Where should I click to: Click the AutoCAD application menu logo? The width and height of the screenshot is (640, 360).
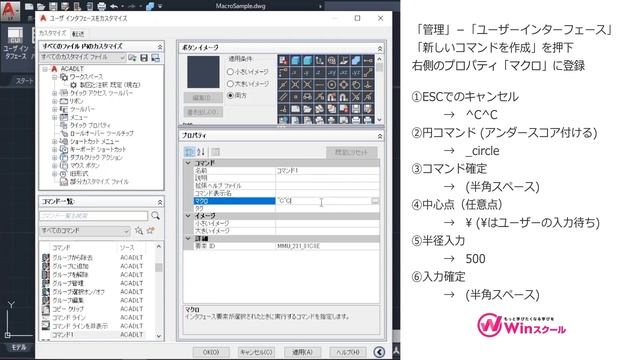pyautogui.click(x=10, y=11)
